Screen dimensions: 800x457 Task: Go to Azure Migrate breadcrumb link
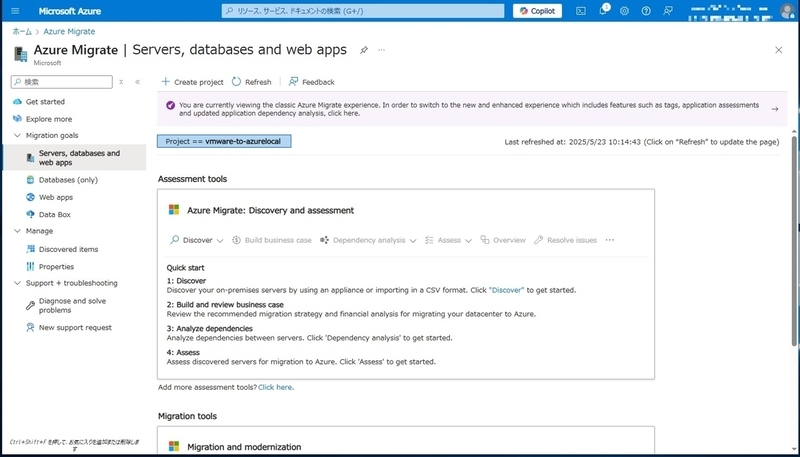pyautogui.click(x=69, y=31)
